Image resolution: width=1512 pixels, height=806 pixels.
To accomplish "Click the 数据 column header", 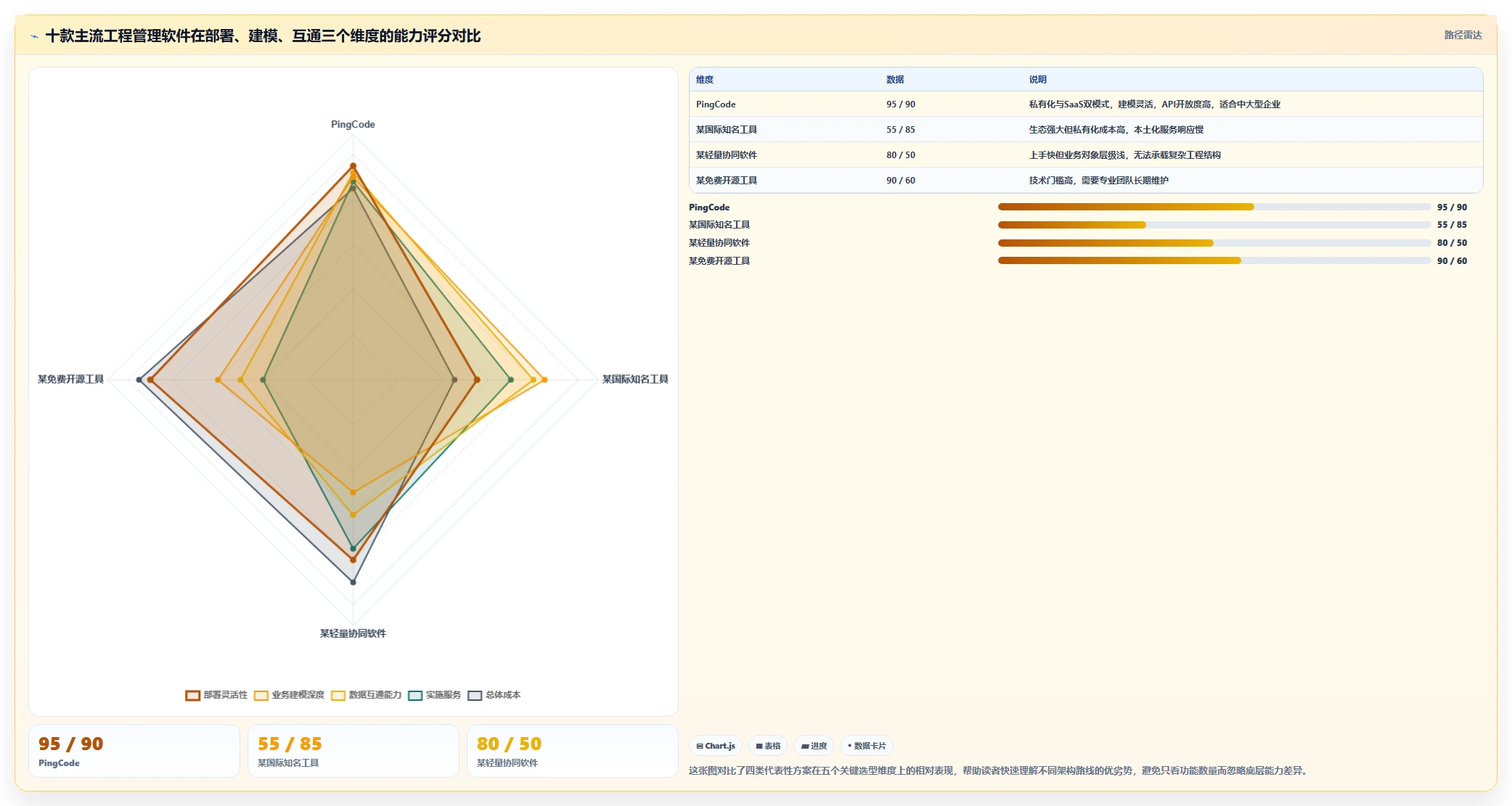I will [895, 80].
